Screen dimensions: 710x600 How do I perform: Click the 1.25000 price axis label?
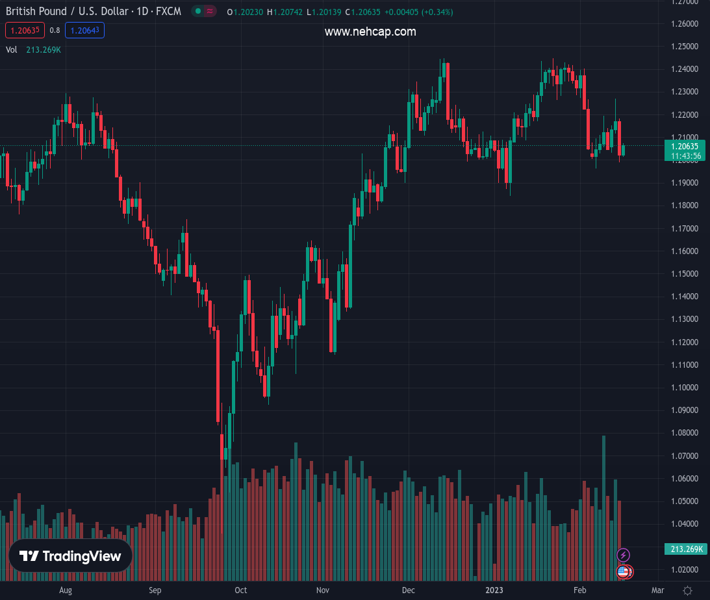(685, 46)
